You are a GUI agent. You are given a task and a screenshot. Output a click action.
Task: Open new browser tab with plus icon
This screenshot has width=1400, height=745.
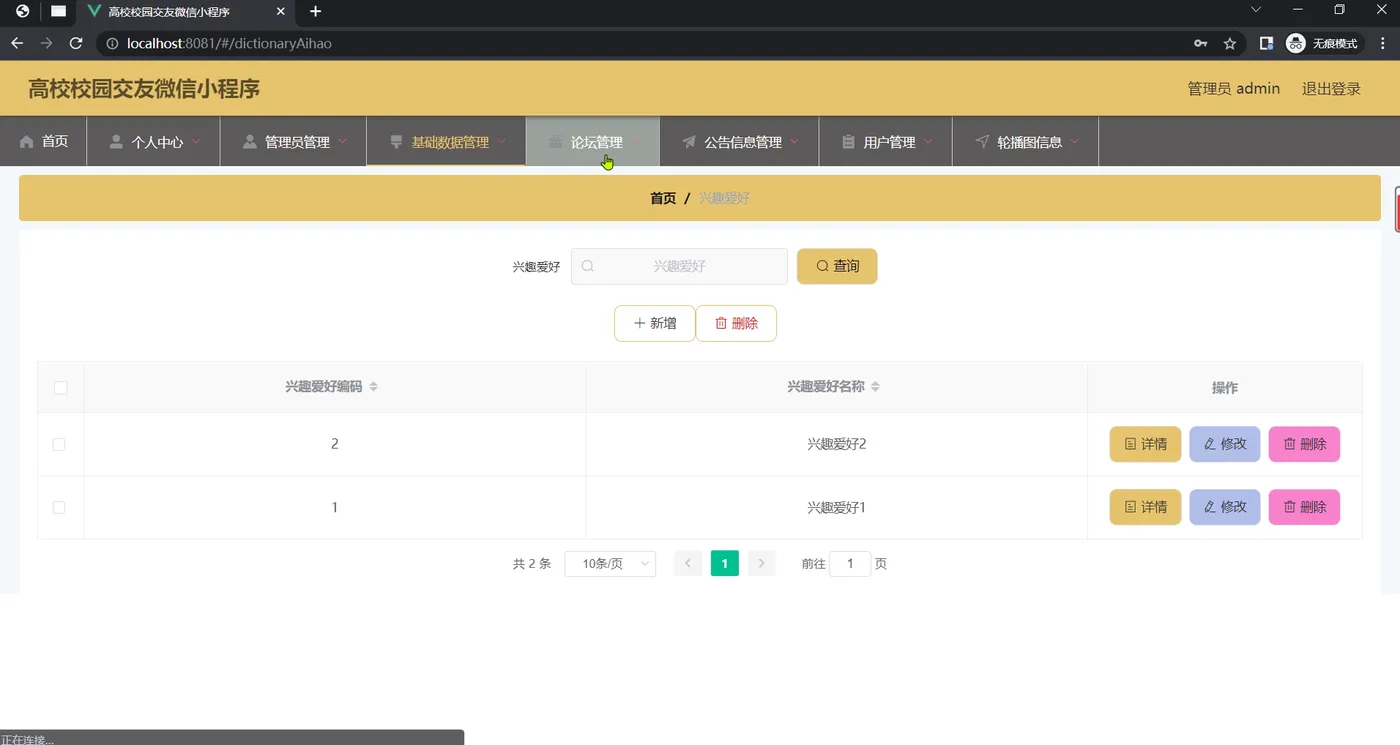[316, 11]
